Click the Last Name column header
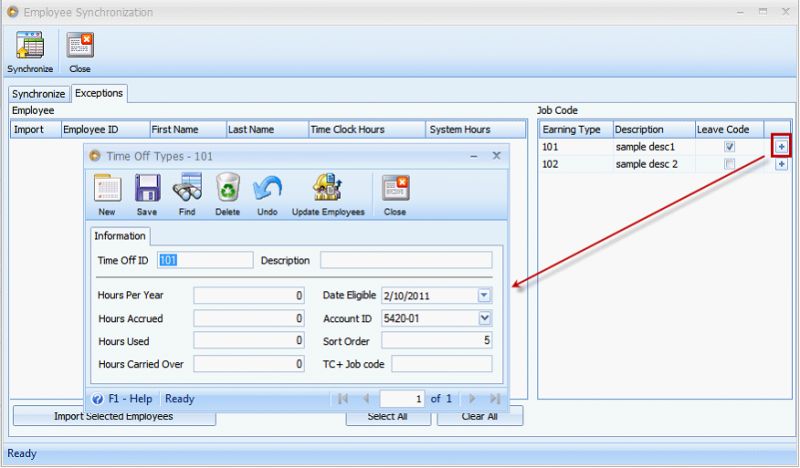Screen dimensions: 800x468 268,130
